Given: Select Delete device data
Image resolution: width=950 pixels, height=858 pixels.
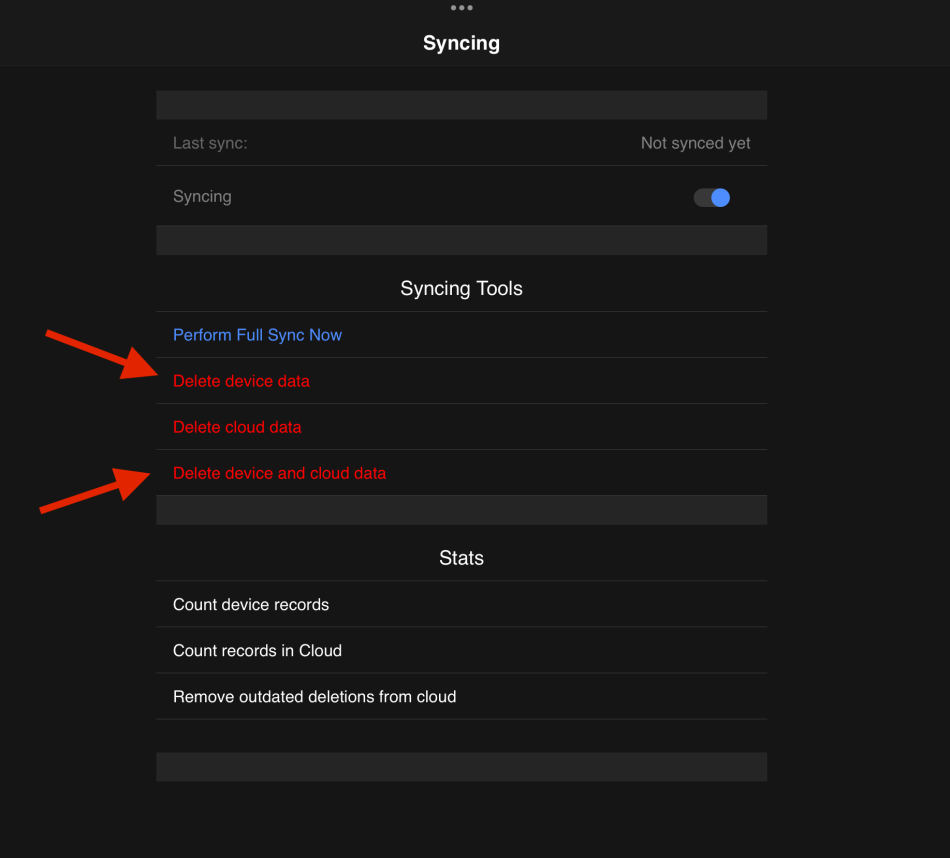Looking at the screenshot, I should pos(241,381).
